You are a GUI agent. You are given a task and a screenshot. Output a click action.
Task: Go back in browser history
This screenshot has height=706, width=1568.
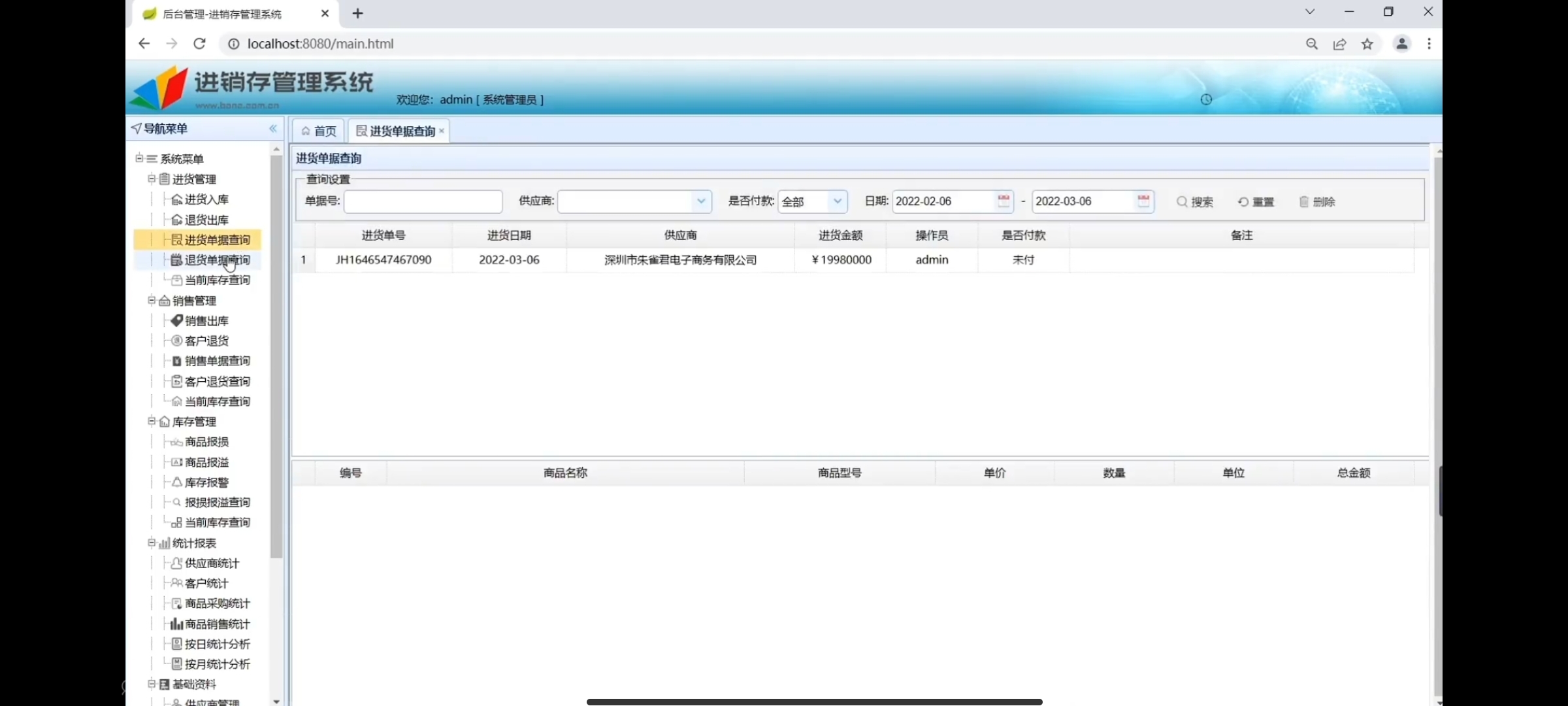(144, 44)
